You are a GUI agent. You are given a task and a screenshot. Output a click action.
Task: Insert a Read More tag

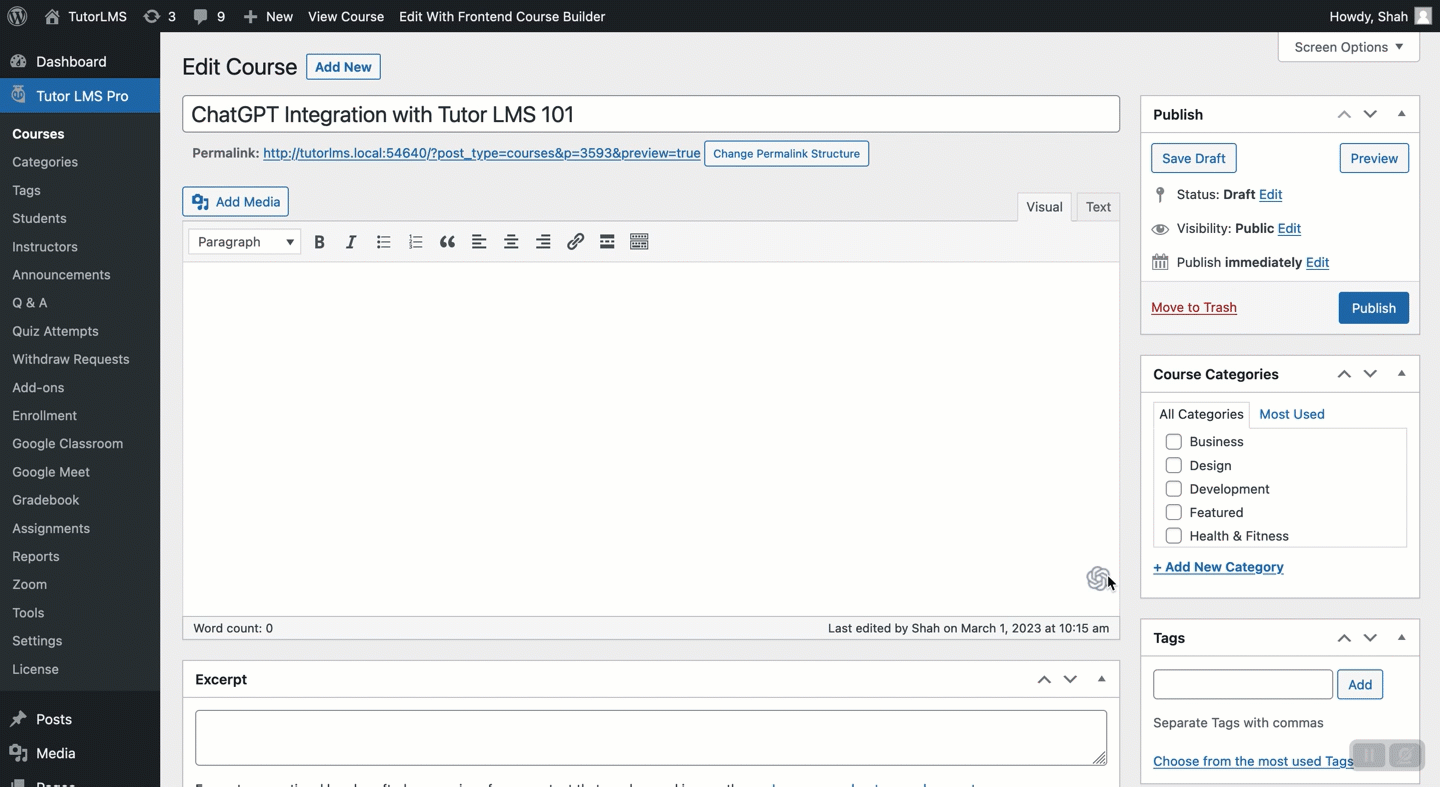(x=607, y=241)
